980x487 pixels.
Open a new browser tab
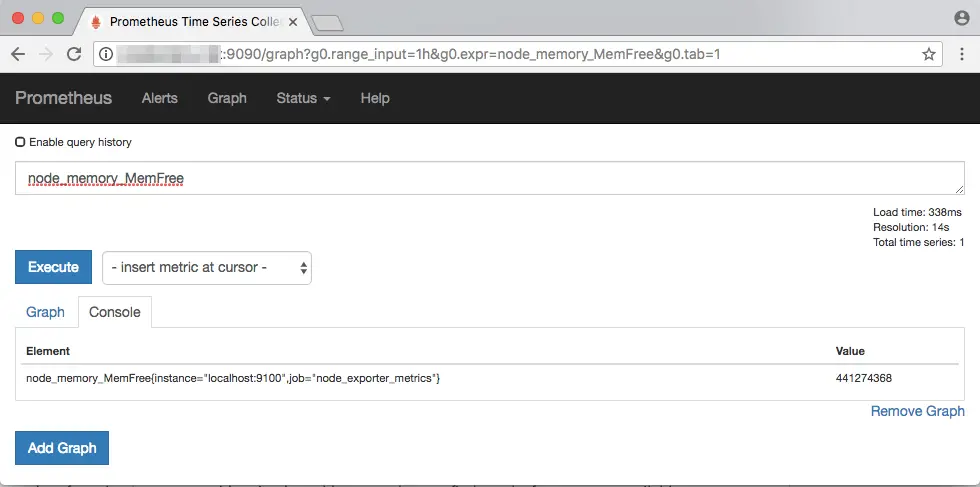(328, 23)
